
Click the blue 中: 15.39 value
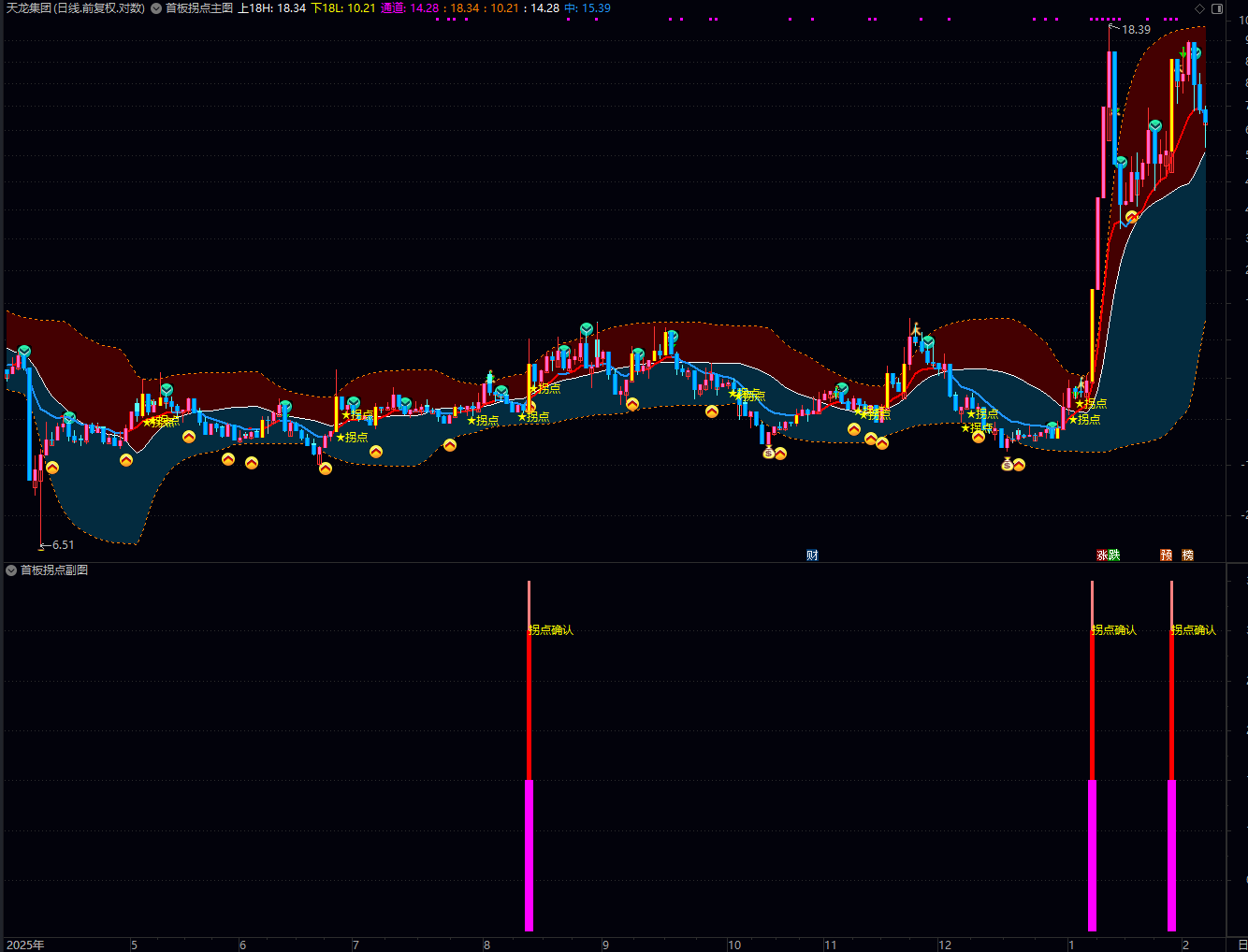(x=588, y=8)
